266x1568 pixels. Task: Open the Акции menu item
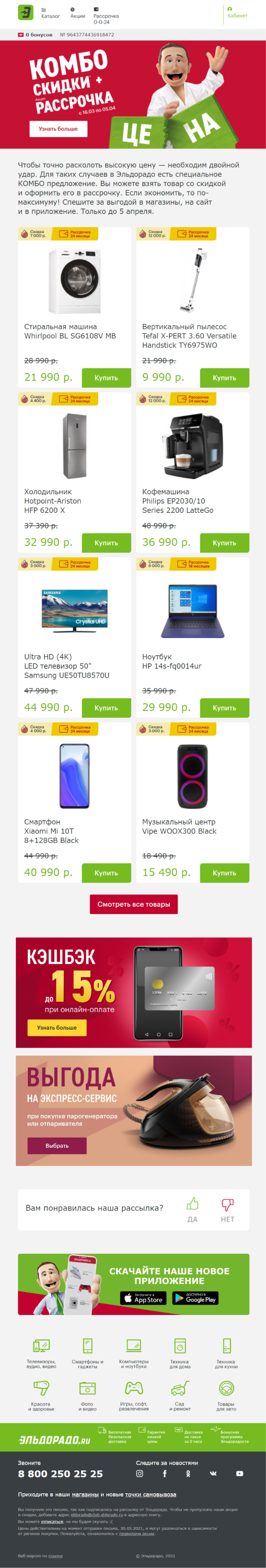[x=77, y=13]
